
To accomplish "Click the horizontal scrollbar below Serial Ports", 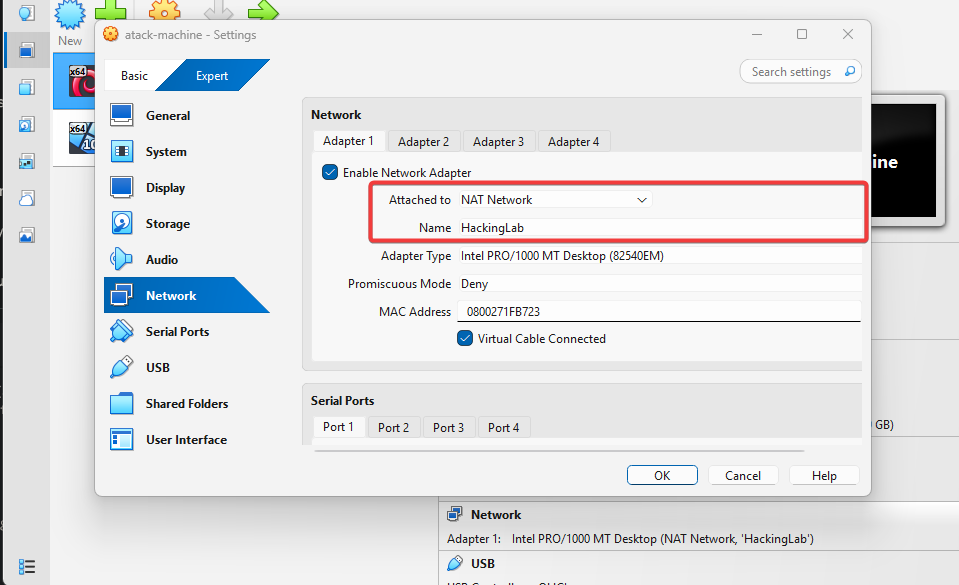I will [x=559, y=451].
